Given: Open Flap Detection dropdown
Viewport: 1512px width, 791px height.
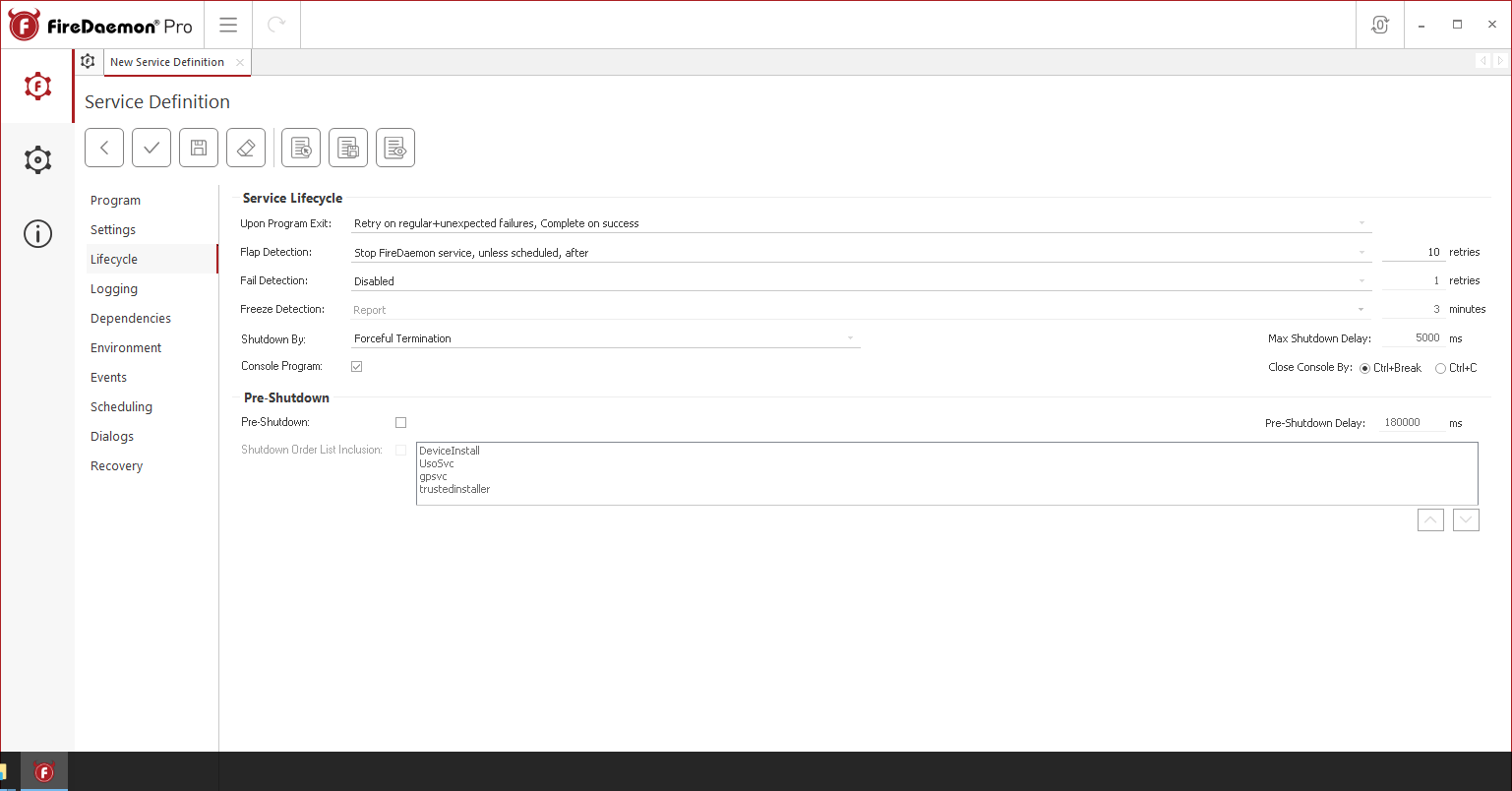Looking at the screenshot, I should 861,253.
